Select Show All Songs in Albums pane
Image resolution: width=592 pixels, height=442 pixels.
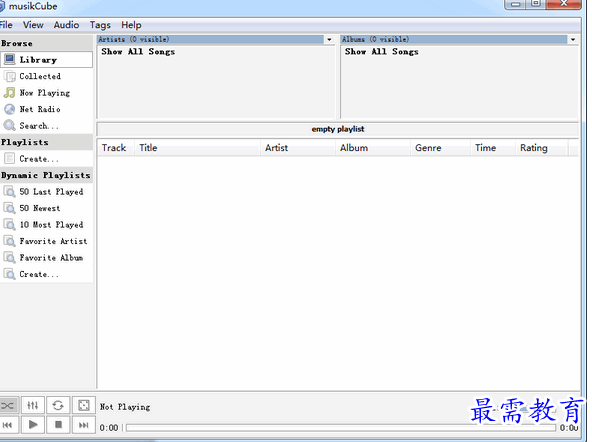click(x=382, y=52)
